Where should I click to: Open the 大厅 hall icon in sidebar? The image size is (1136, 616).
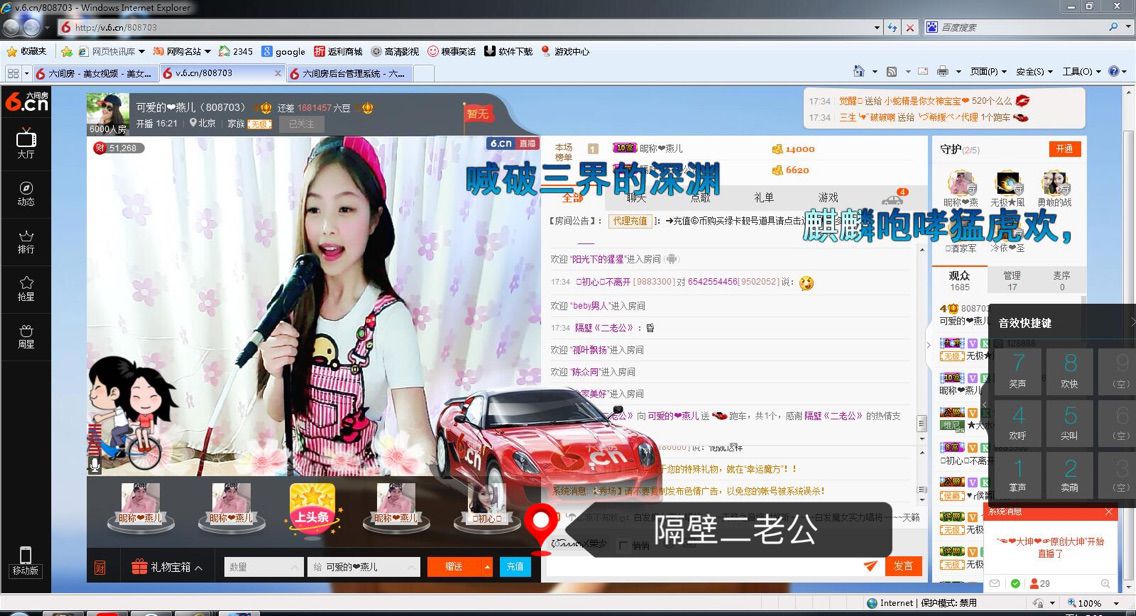coord(25,143)
